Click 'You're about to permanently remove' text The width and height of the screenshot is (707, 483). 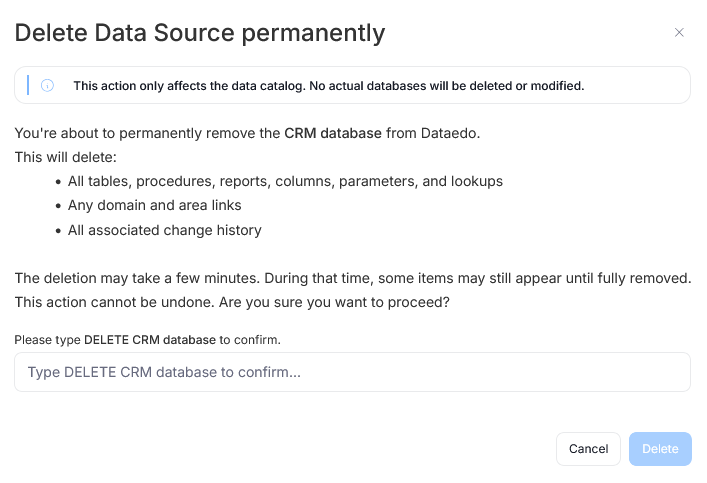tap(147, 133)
